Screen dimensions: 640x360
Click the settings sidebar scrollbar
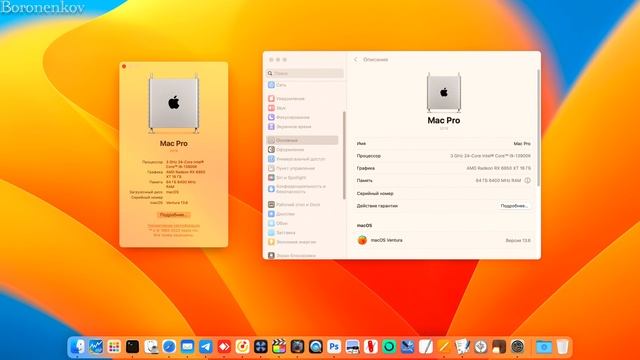click(x=344, y=155)
